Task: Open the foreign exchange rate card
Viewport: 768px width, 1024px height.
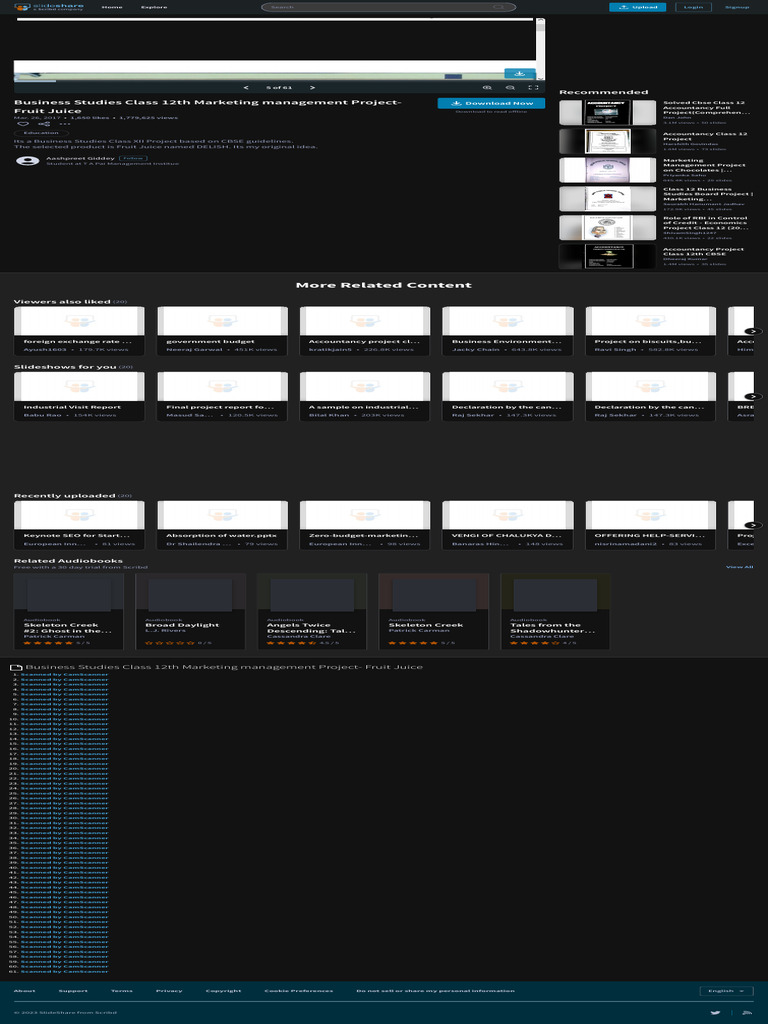Action: pyautogui.click(x=79, y=331)
